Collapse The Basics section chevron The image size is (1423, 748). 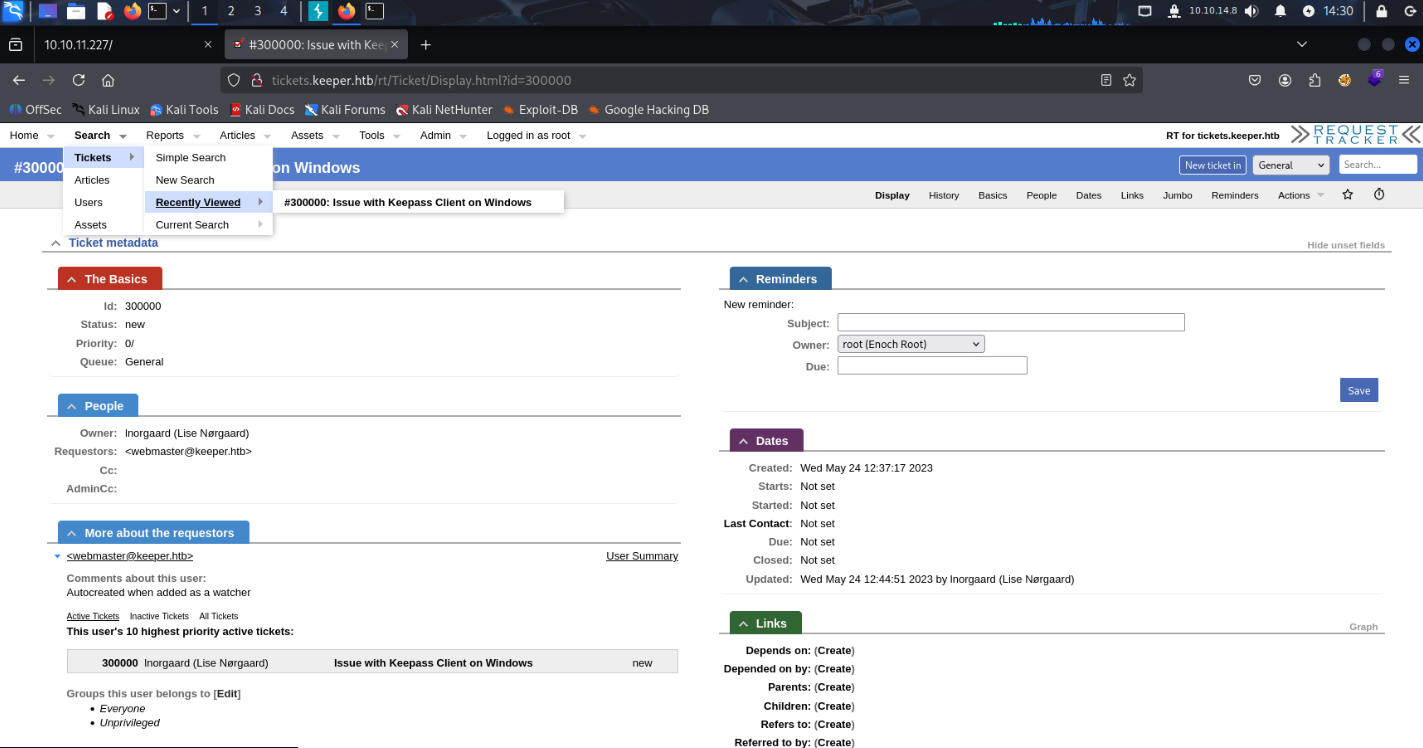(72, 279)
